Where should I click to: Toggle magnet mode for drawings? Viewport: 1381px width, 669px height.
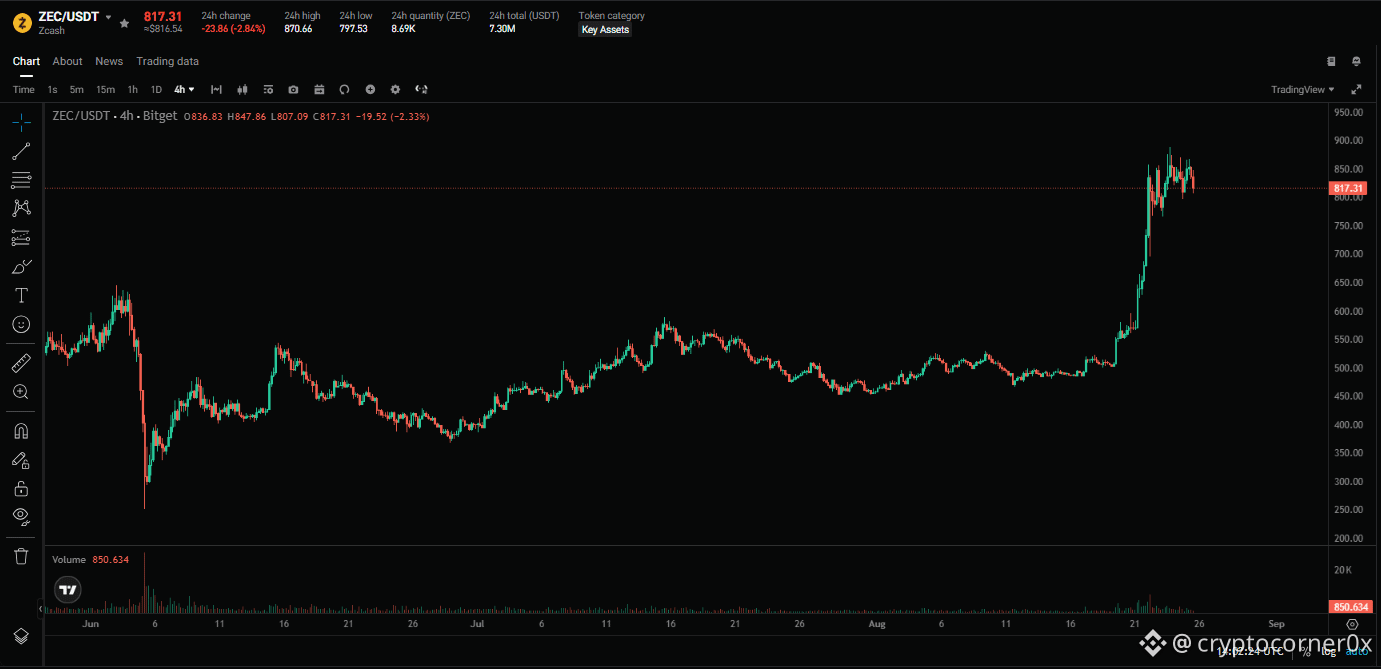(21, 431)
